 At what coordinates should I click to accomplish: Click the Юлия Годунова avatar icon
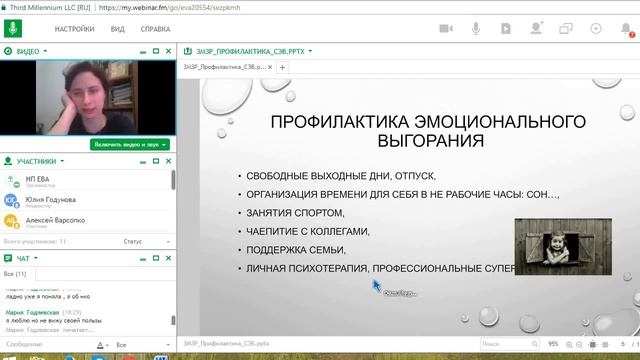coord(11,200)
